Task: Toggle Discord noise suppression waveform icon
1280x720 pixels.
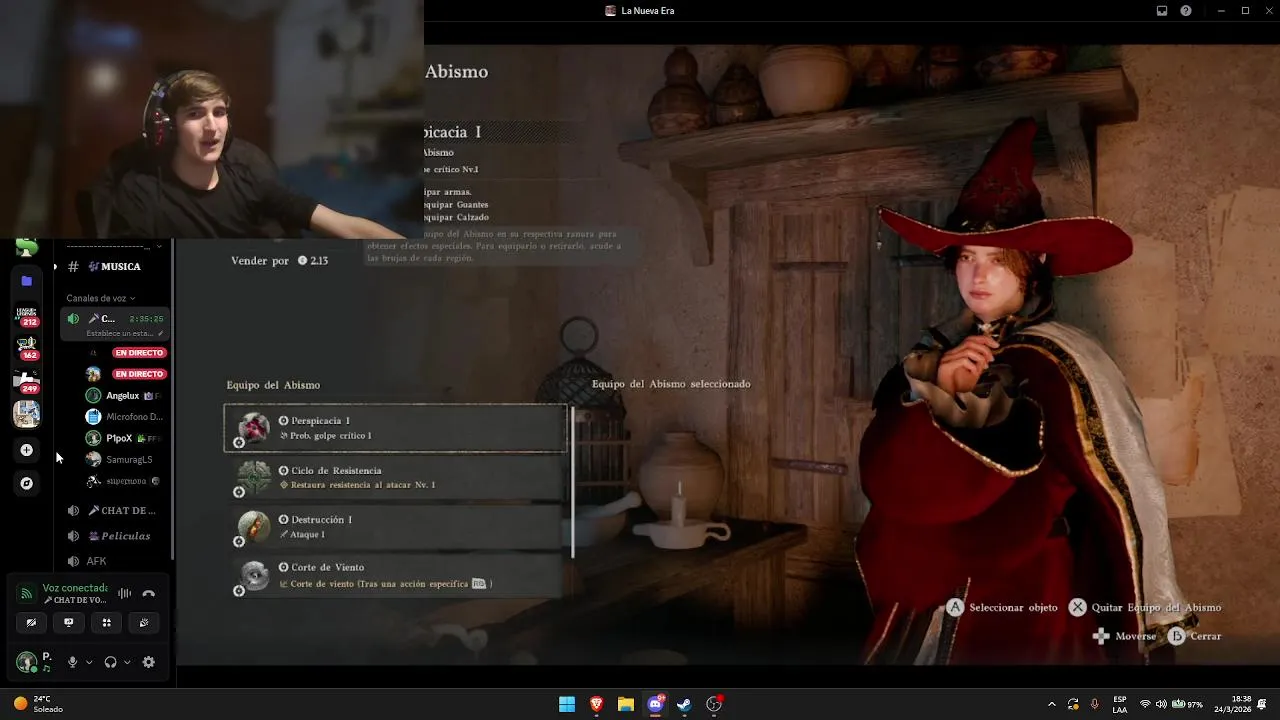Action: 124,593
